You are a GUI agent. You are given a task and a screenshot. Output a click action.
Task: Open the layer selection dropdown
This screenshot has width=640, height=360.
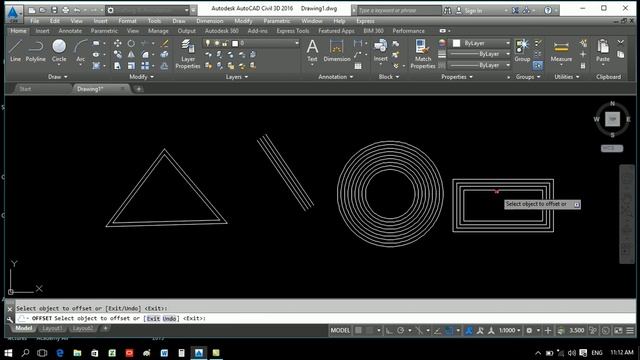tap(251, 43)
